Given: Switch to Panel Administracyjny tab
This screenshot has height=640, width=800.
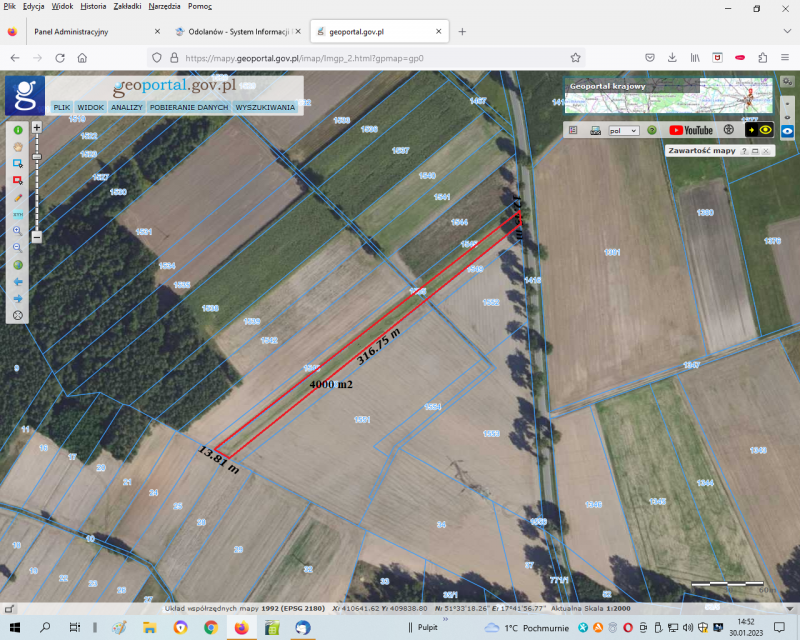Looking at the screenshot, I should pyautogui.click(x=72, y=32).
